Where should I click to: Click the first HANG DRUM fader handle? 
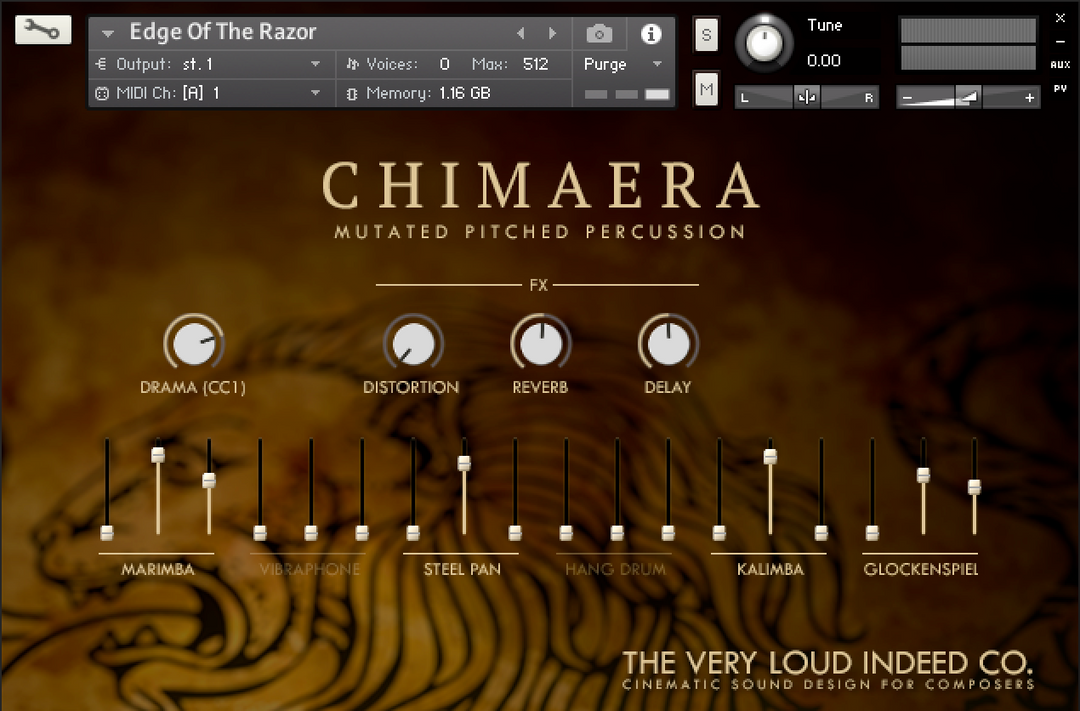click(x=566, y=533)
